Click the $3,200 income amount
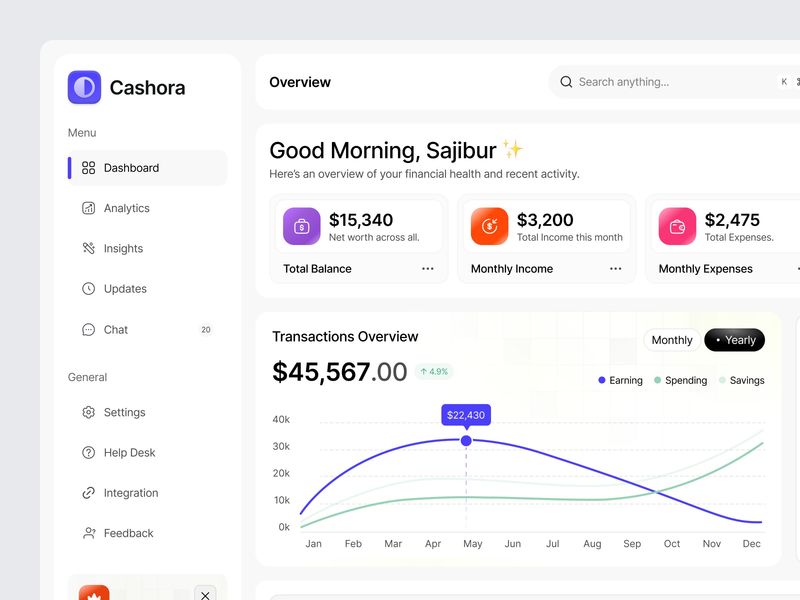Image resolution: width=800 pixels, height=600 pixels. pyautogui.click(x=545, y=220)
